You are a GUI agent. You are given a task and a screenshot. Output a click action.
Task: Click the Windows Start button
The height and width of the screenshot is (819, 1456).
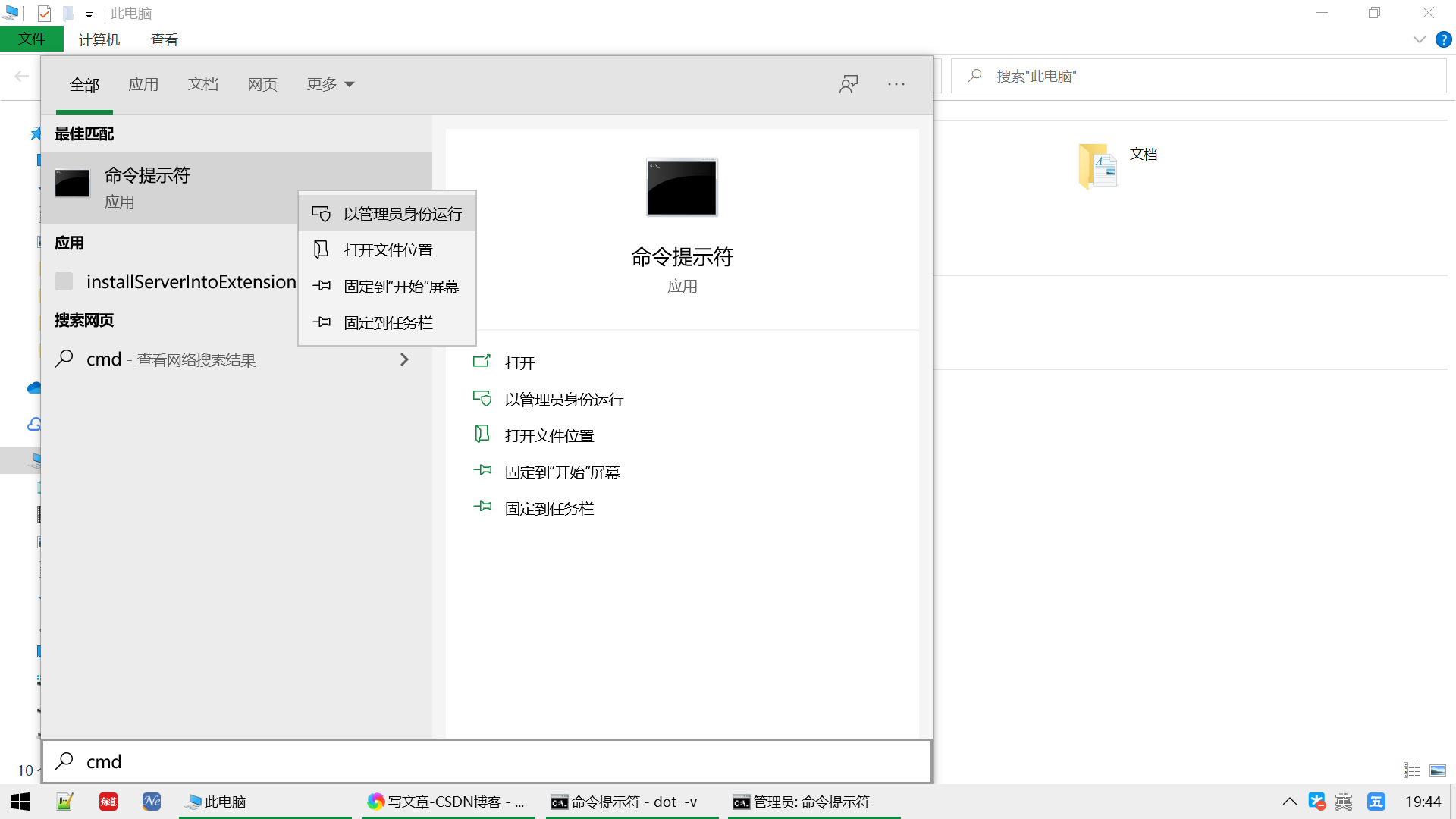click(x=20, y=802)
